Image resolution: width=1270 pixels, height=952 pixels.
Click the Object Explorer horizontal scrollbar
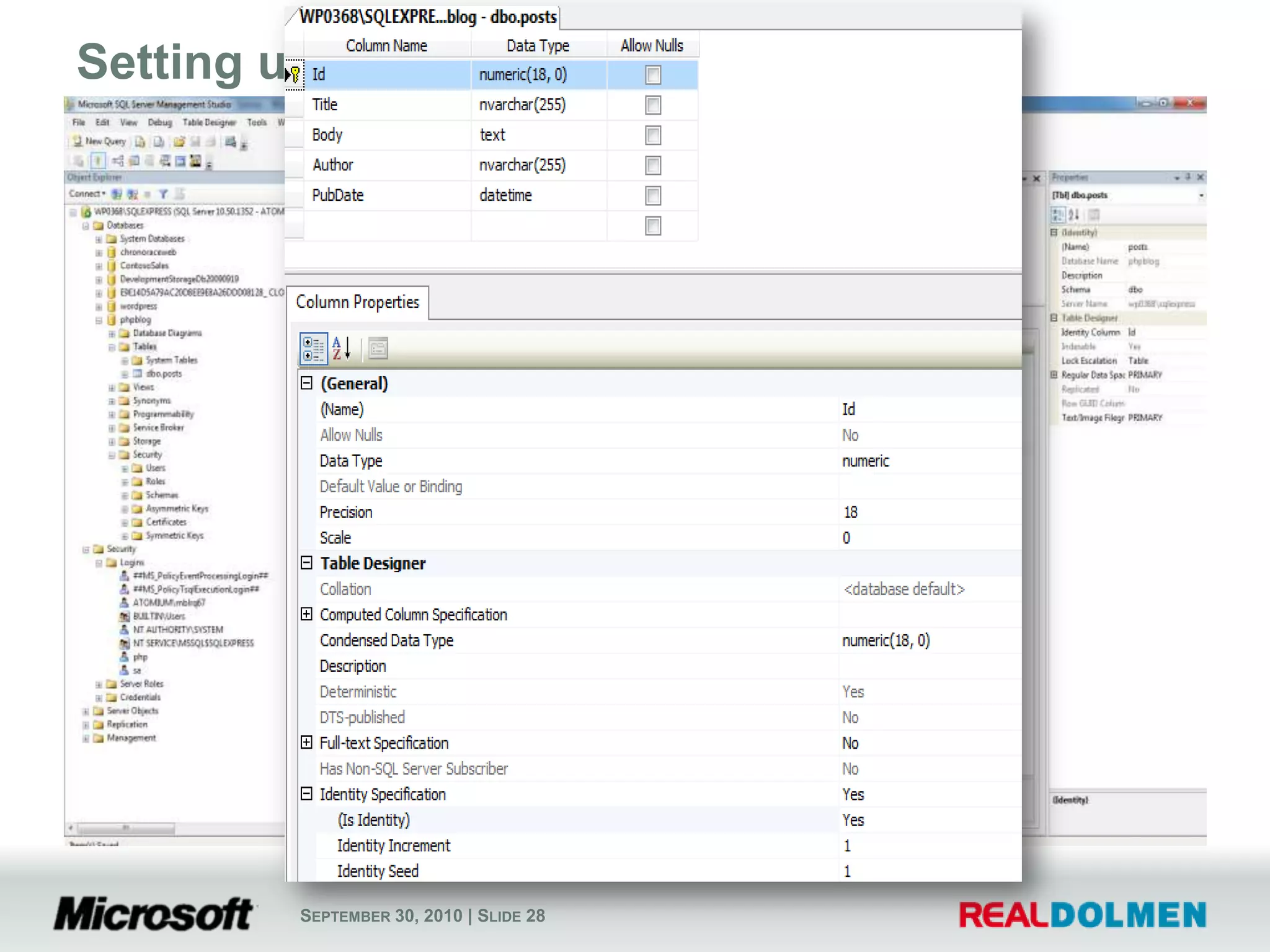(x=126, y=829)
